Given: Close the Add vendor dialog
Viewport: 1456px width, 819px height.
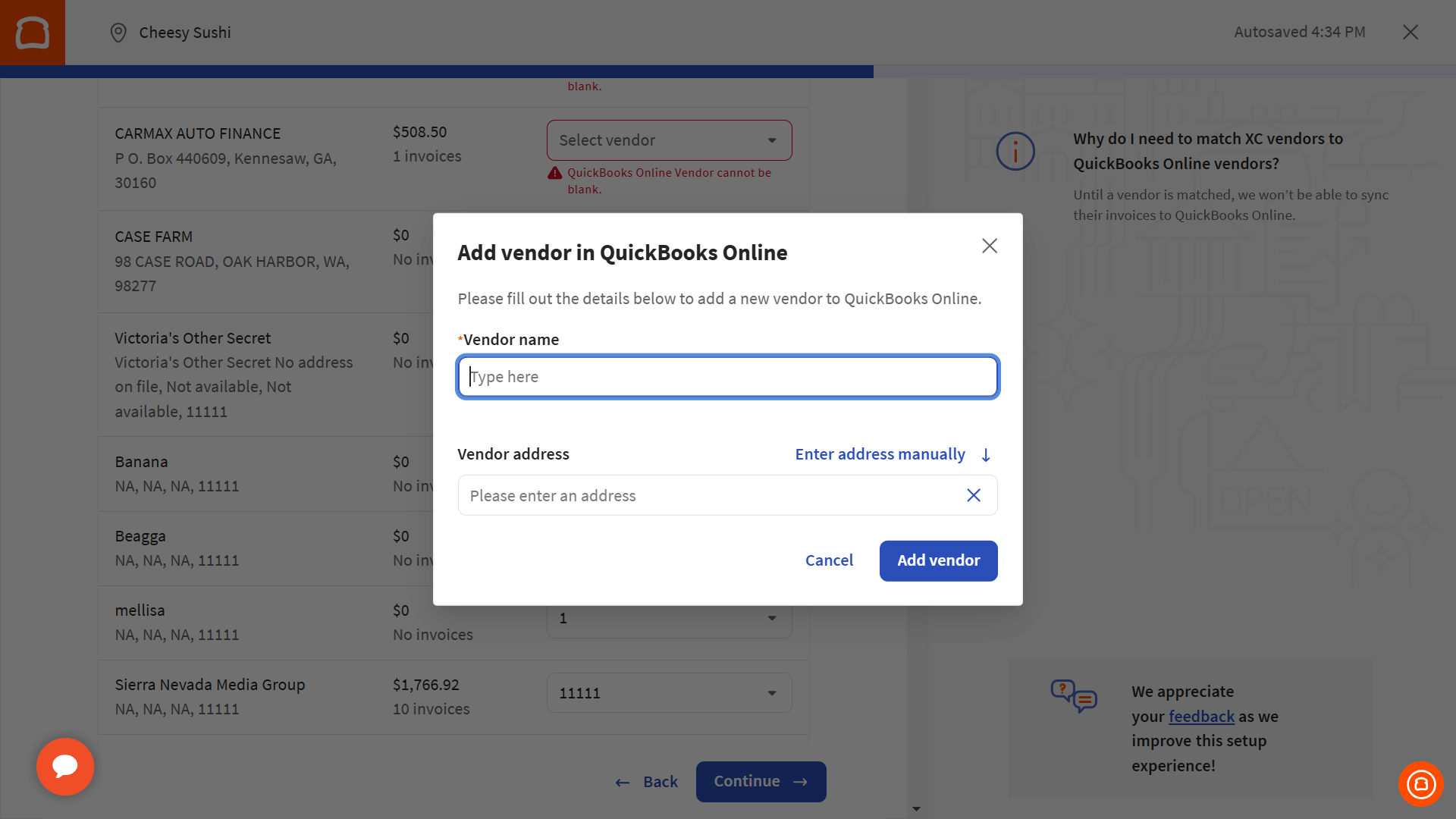Looking at the screenshot, I should pyautogui.click(x=989, y=246).
